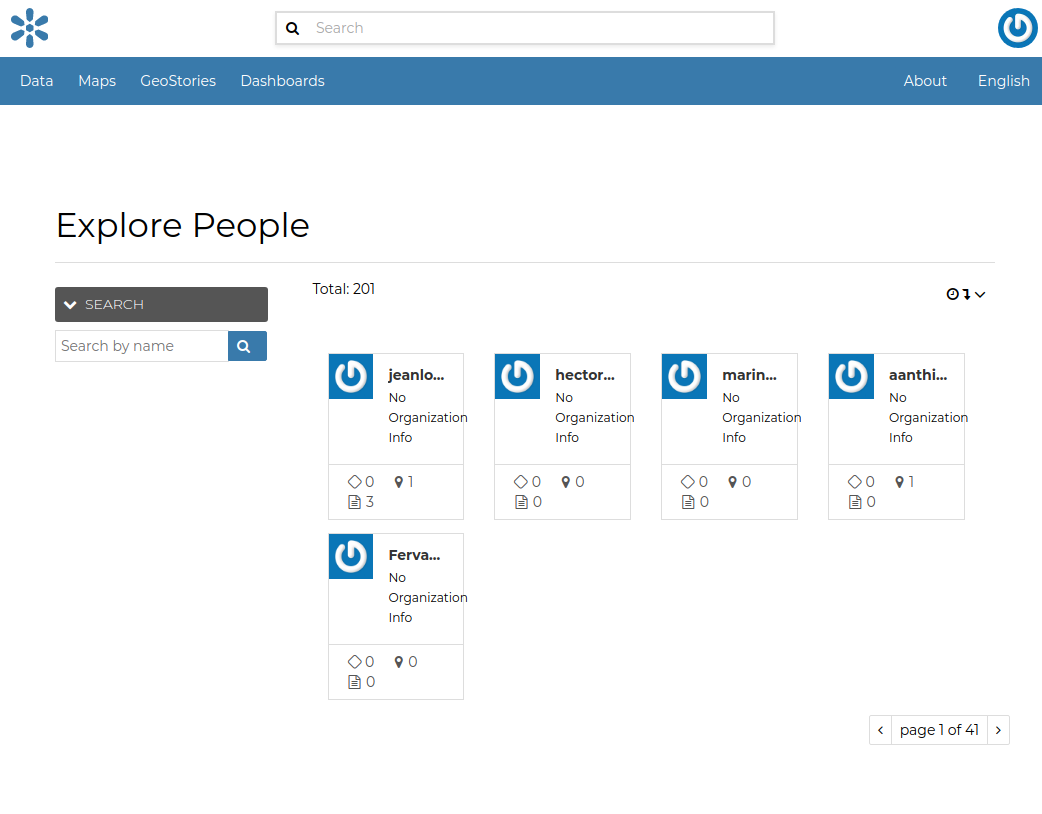Open the sort order dropdown chevron
This screenshot has height=814, width=1042.
point(978,294)
